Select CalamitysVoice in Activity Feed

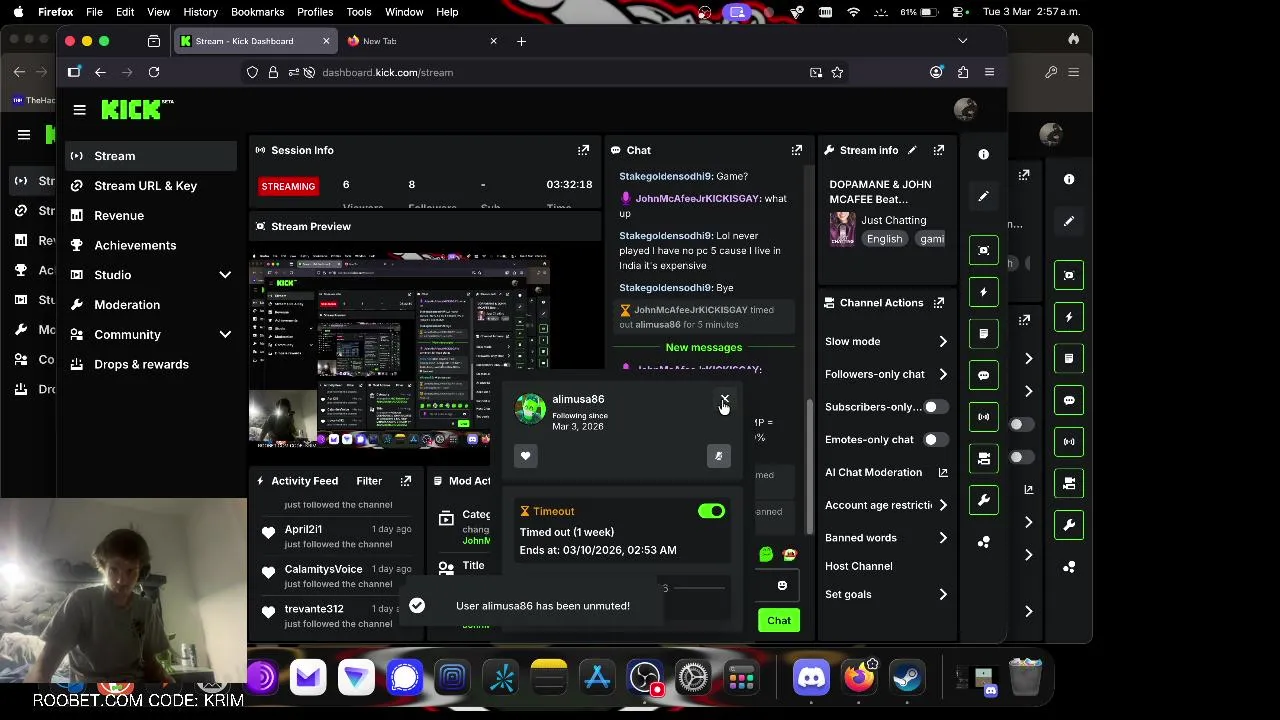click(x=323, y=569)
